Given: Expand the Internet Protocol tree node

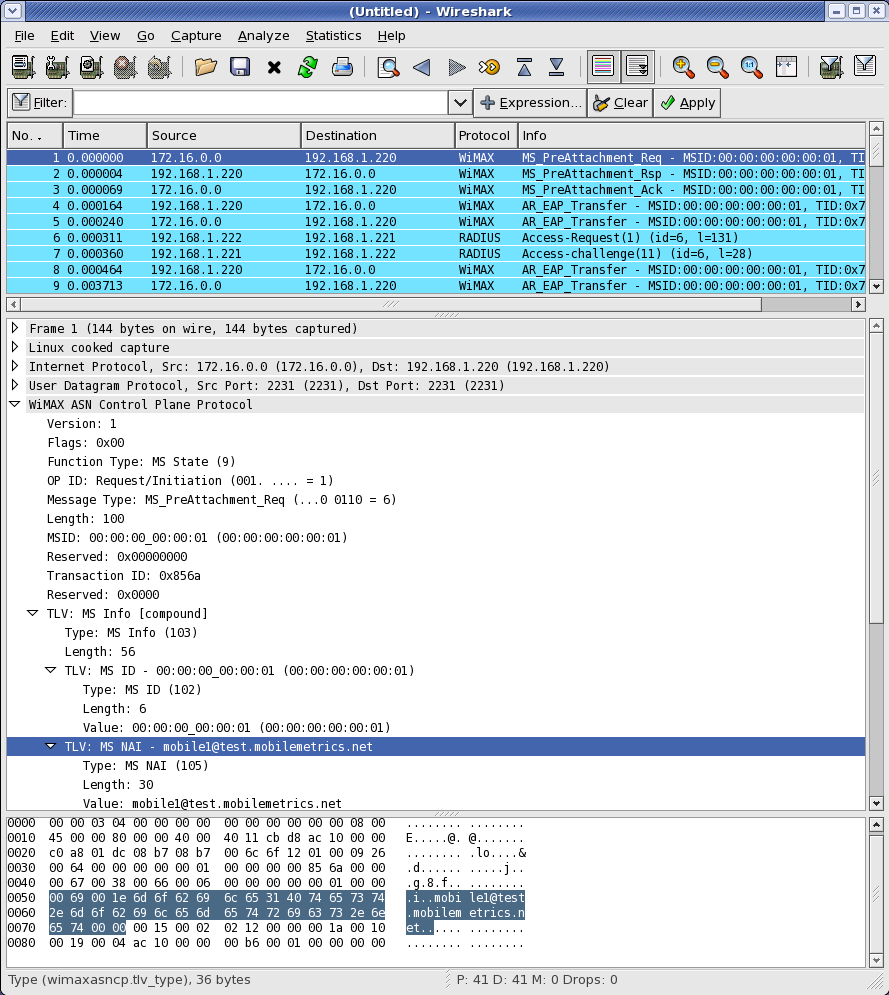Looking at the screenshot, I should click(x=15, y=367).
